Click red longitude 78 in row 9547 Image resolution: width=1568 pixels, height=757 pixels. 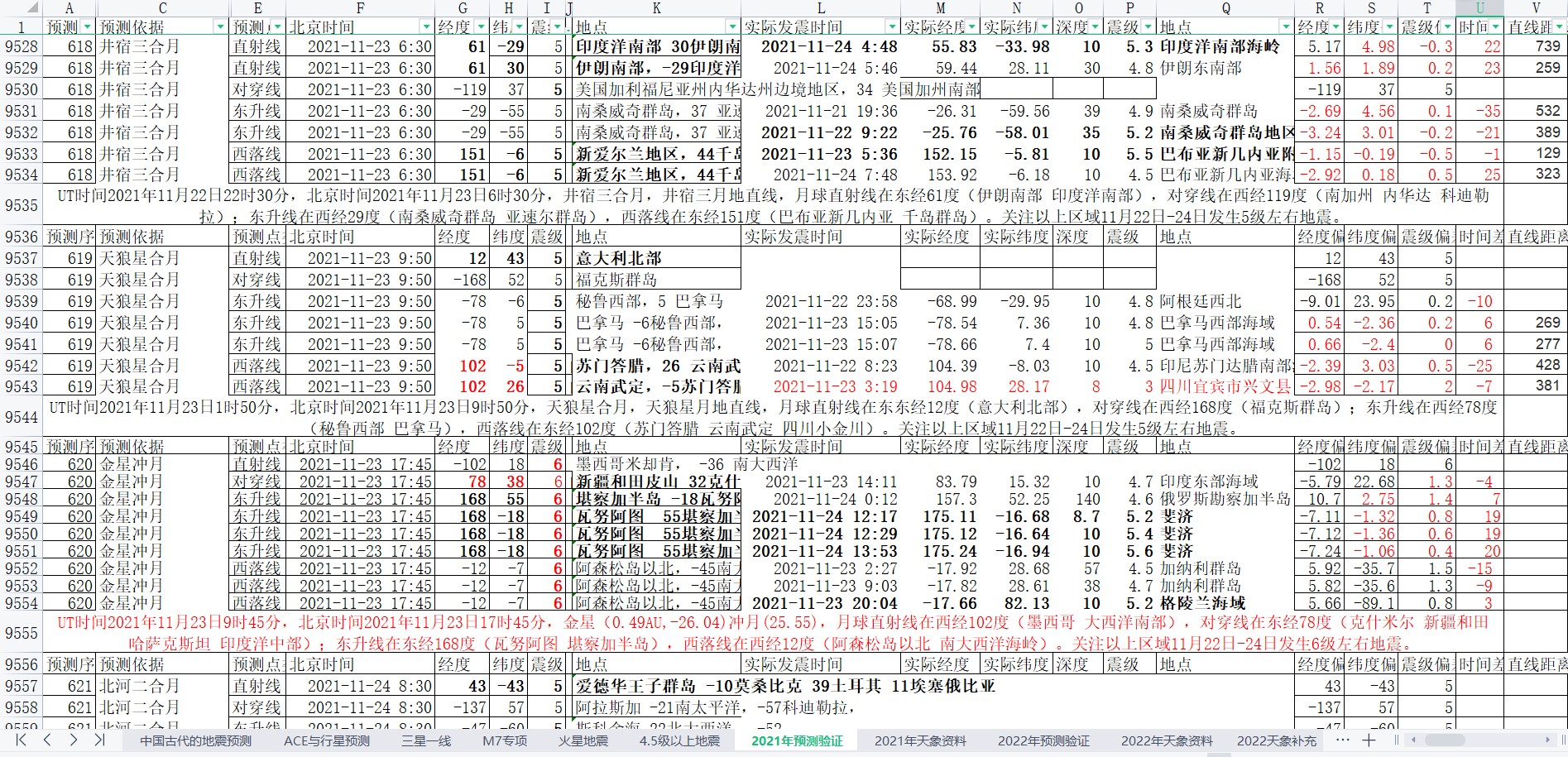(463, 482)
